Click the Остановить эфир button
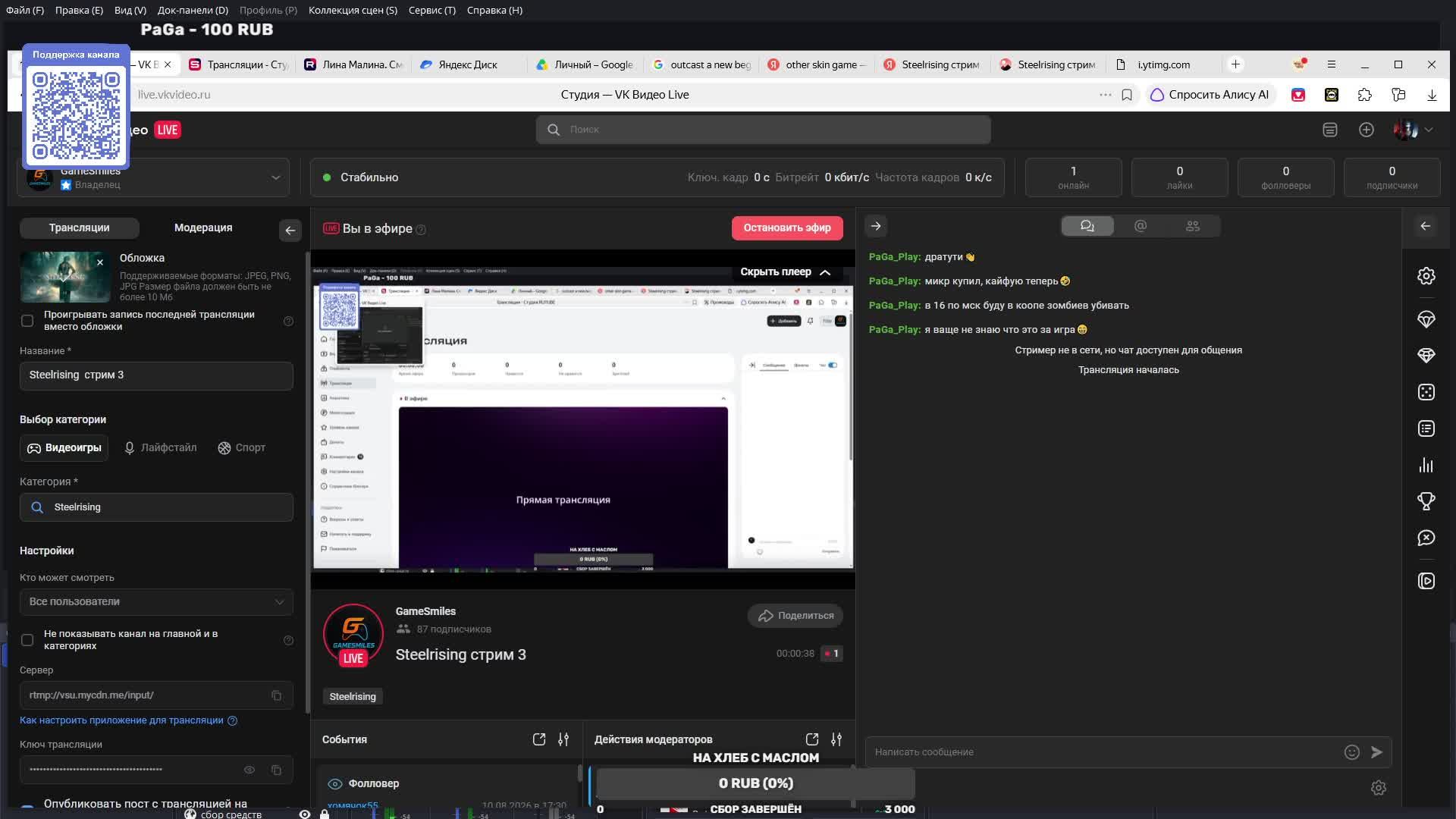Screen dimensions: 1456x819 coord(787,227)
